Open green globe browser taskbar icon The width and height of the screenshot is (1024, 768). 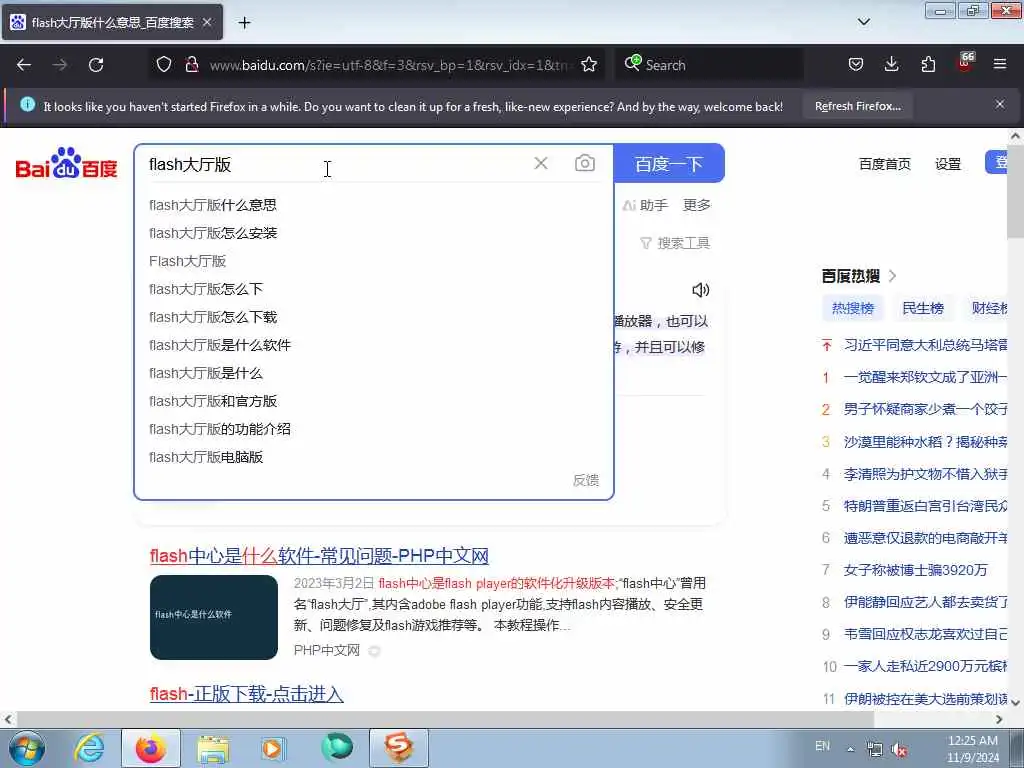click(x=337, y=748)
